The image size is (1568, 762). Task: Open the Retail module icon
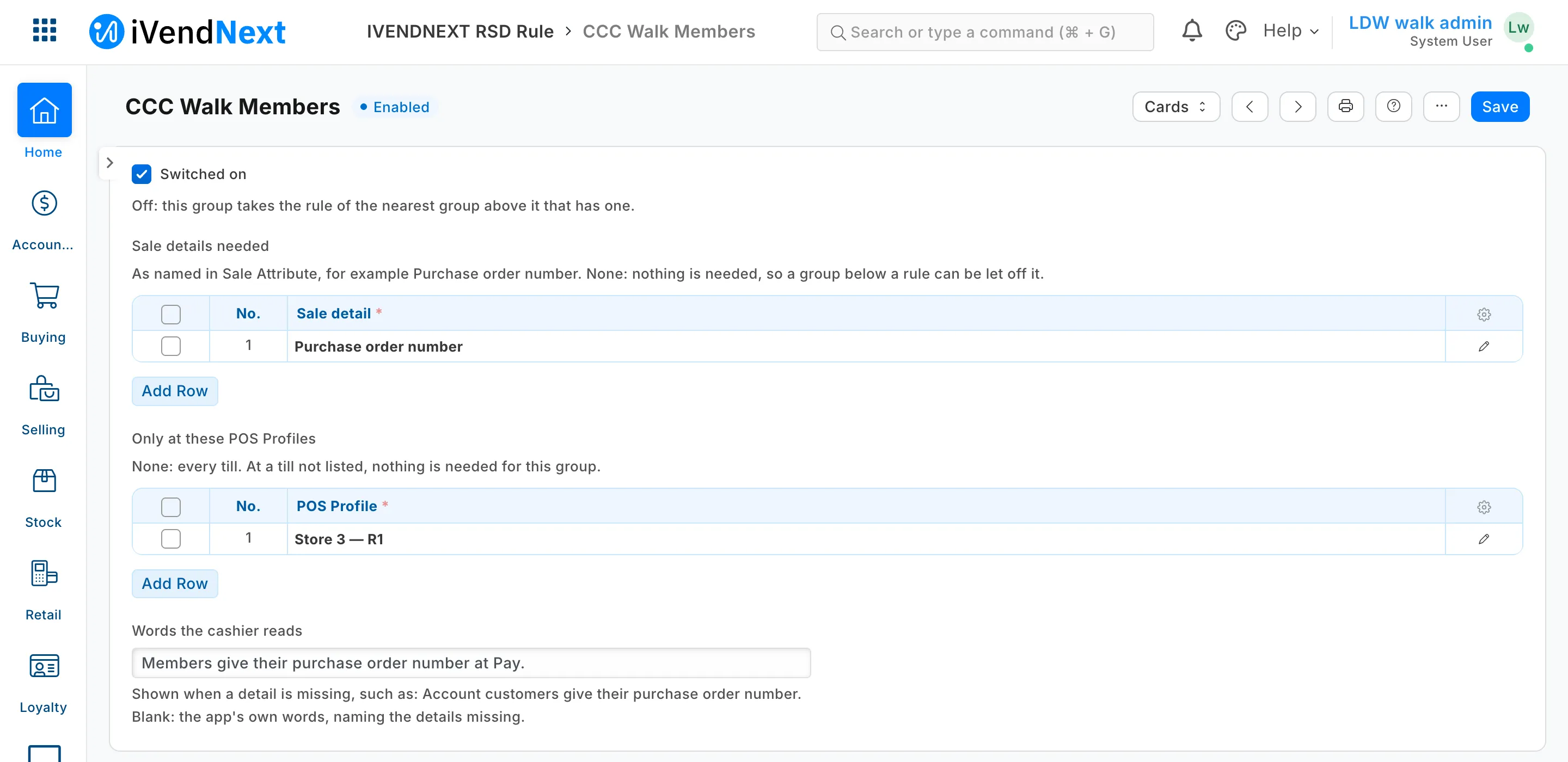coord(44,573)
